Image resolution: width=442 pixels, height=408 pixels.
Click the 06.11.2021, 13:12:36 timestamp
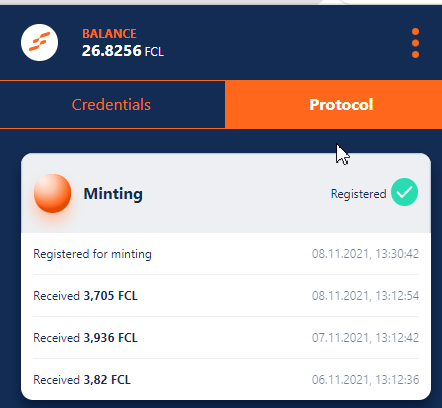(365, 380)
